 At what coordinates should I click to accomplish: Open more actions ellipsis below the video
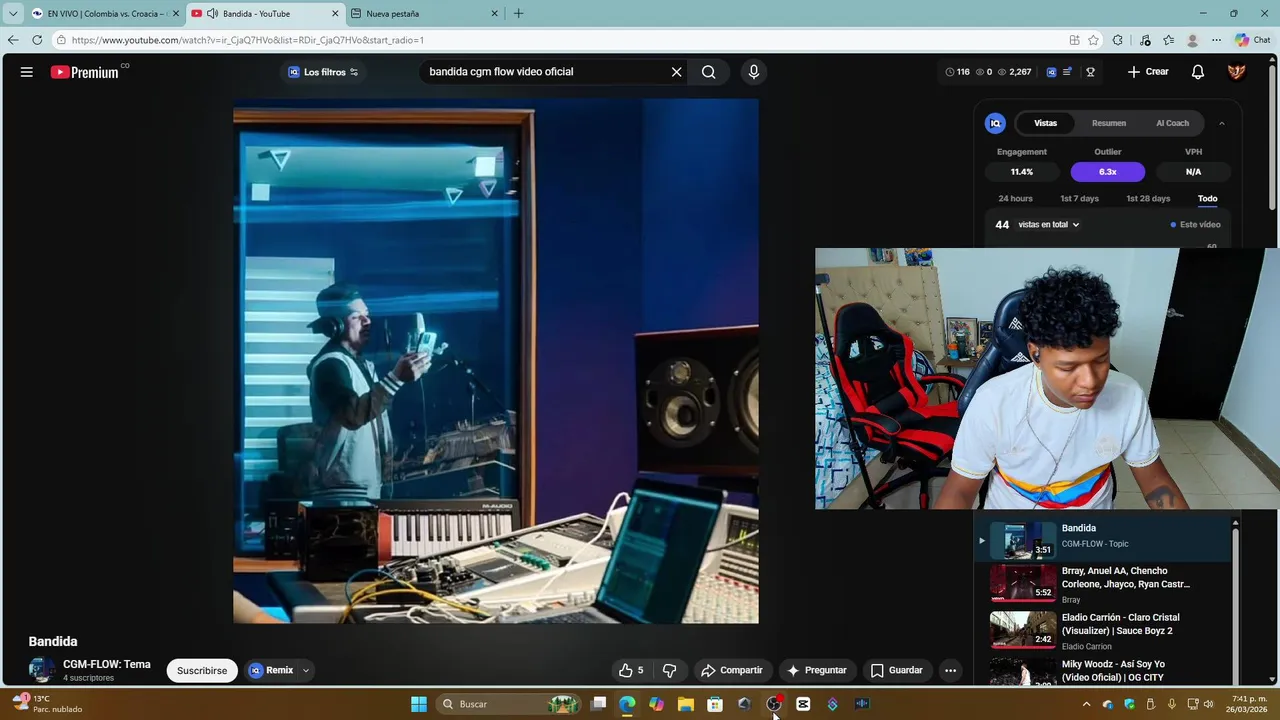950,670
